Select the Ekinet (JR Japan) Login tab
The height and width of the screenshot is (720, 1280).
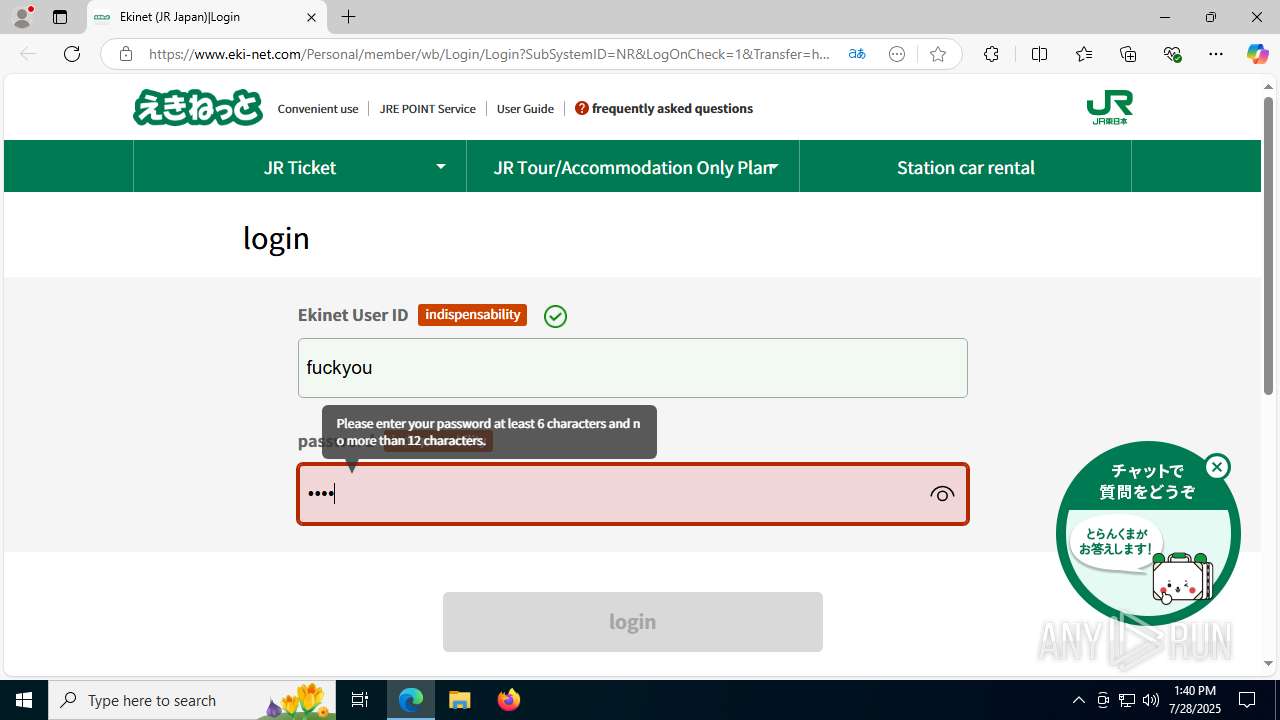click(x=207, y=17)
